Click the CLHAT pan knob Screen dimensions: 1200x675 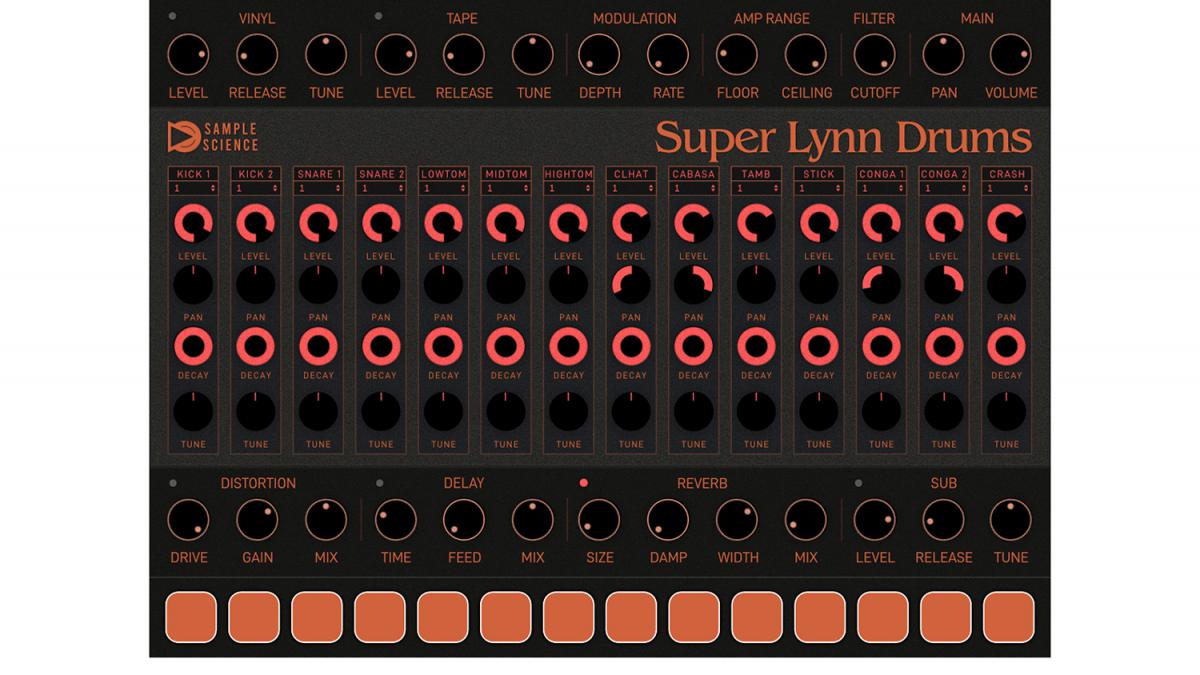631,286
